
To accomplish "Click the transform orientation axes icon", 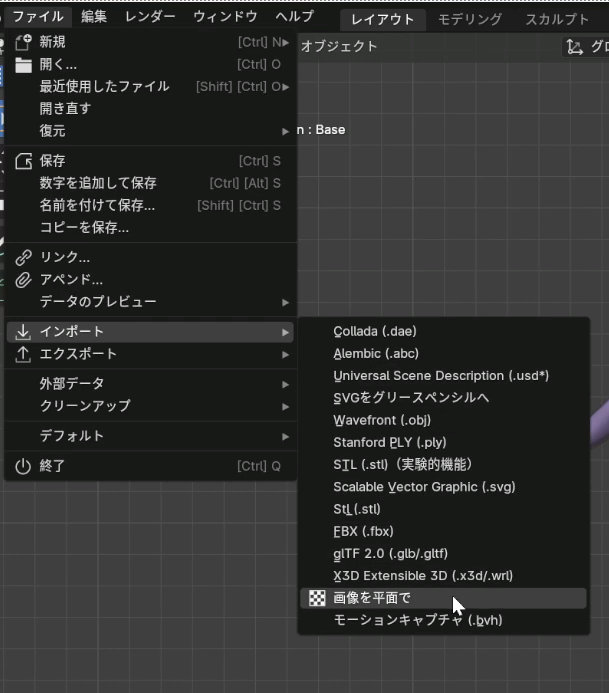I will pos(574,46).
